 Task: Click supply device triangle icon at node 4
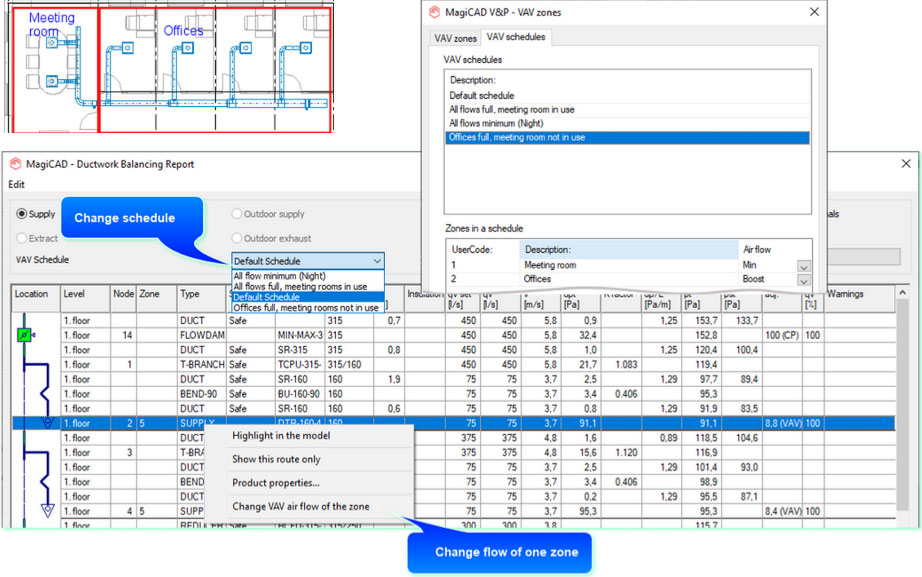[48, 510]
